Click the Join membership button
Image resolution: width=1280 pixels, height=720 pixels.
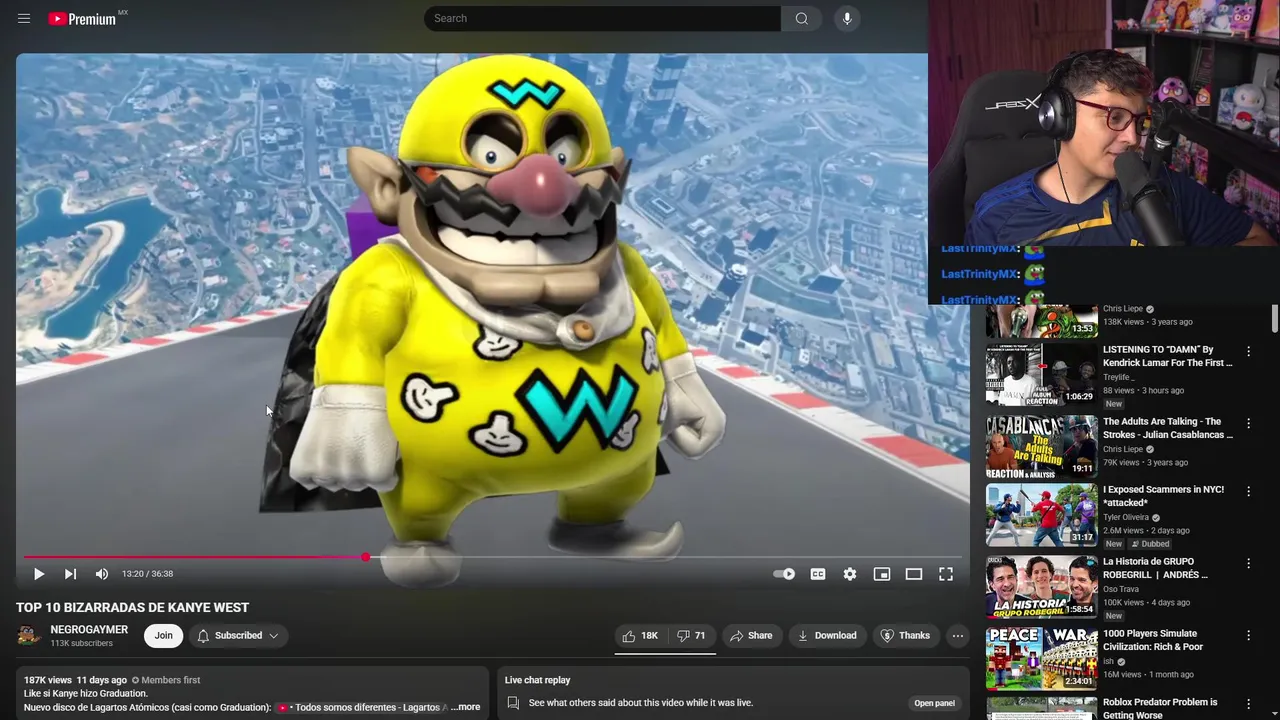click(163, 635)
